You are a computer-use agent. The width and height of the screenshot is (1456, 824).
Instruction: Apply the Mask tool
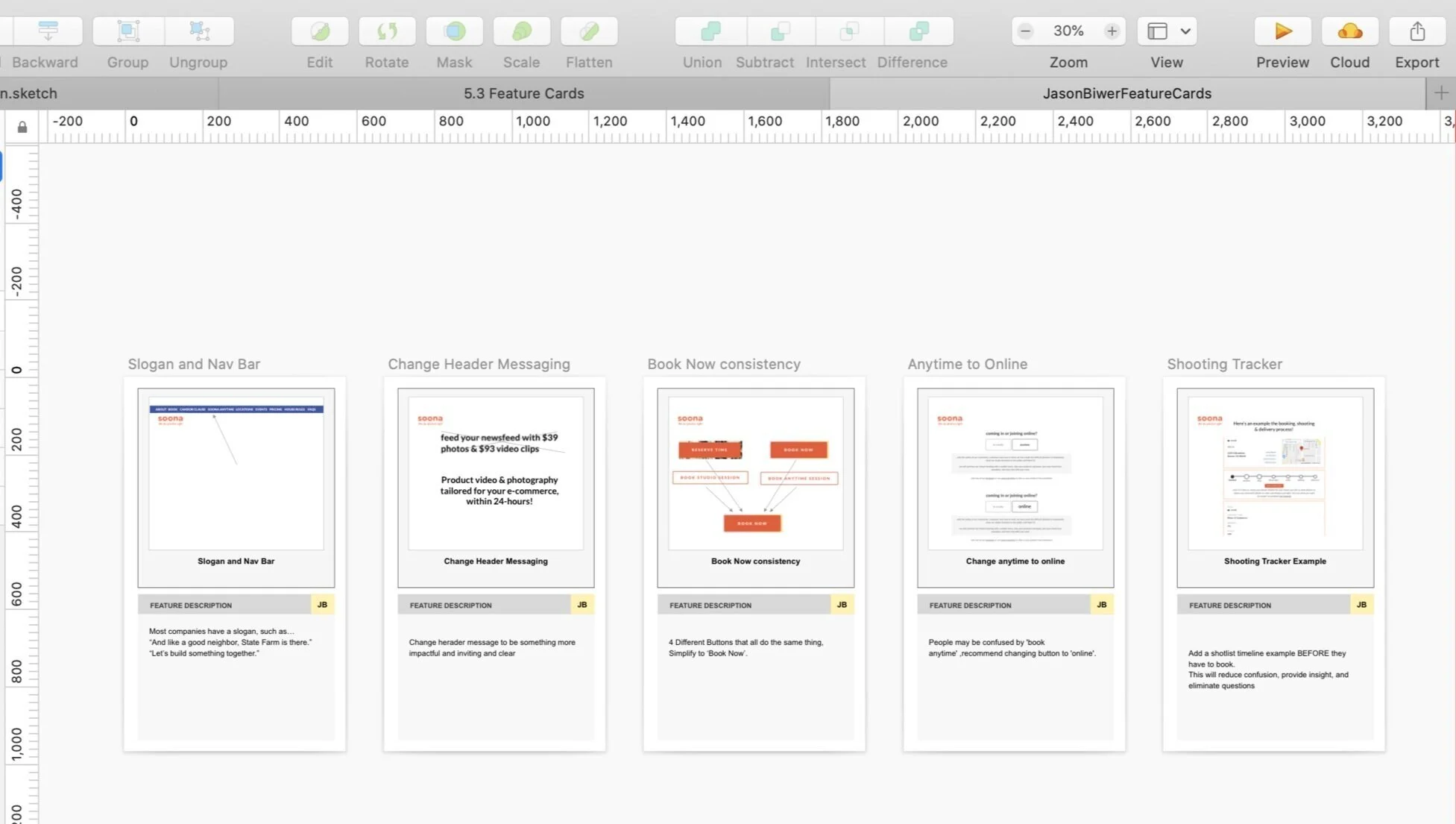[x=454, y=31]
